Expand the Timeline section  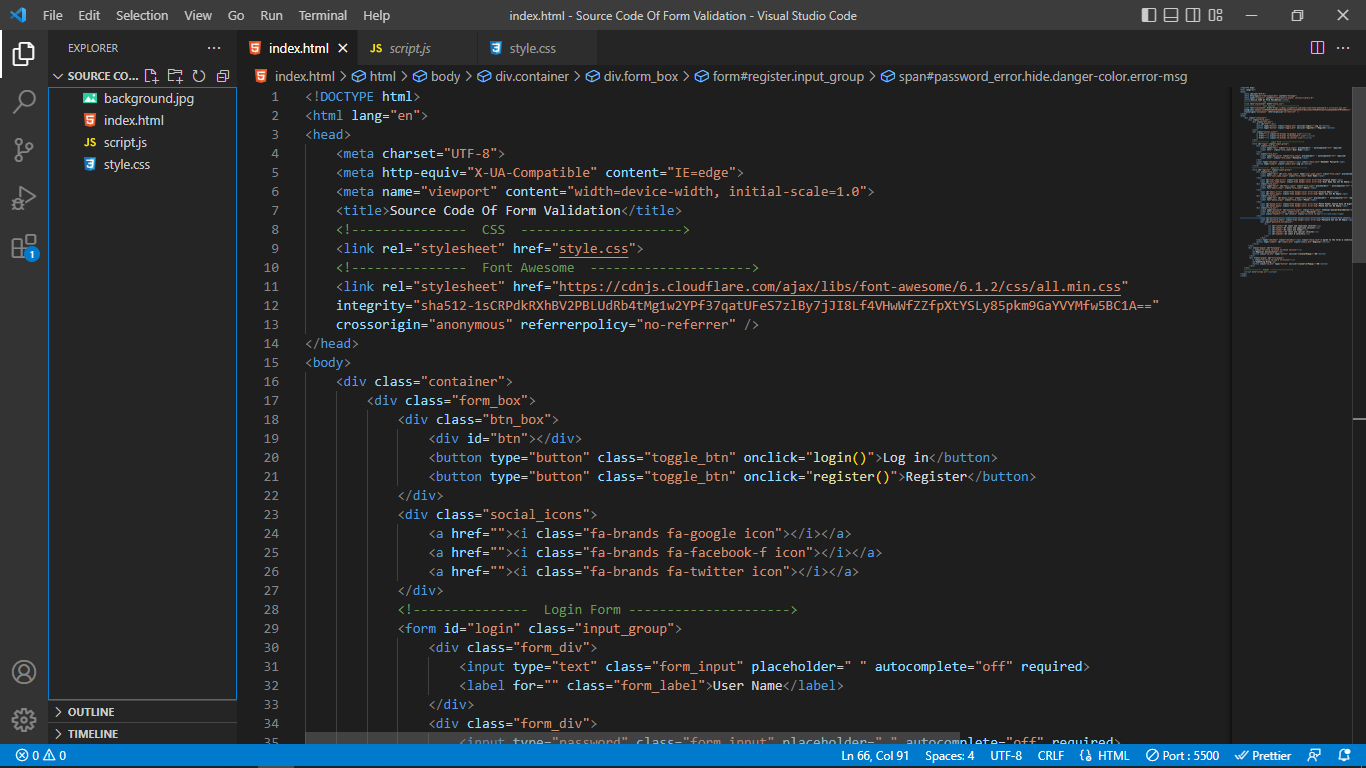point(93,734)
